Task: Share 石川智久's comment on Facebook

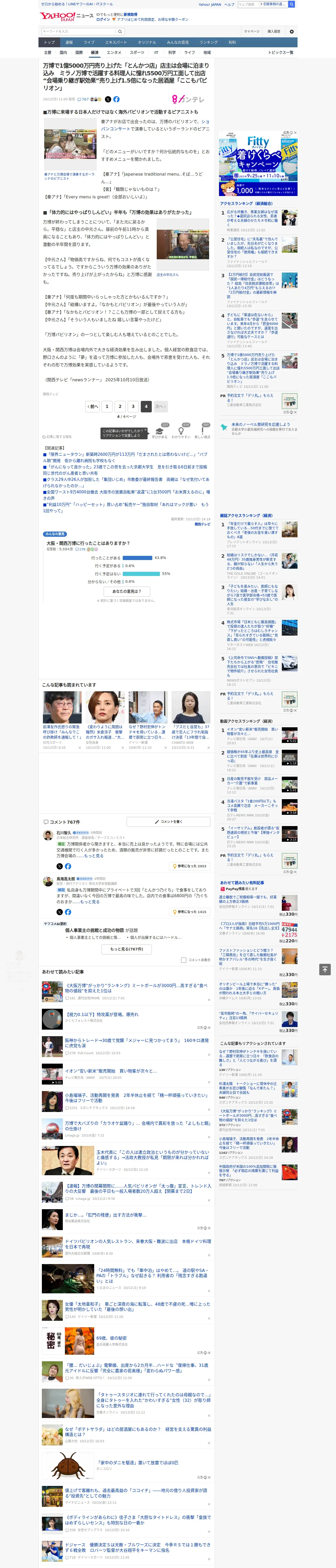Action: [x=68, y=866]
